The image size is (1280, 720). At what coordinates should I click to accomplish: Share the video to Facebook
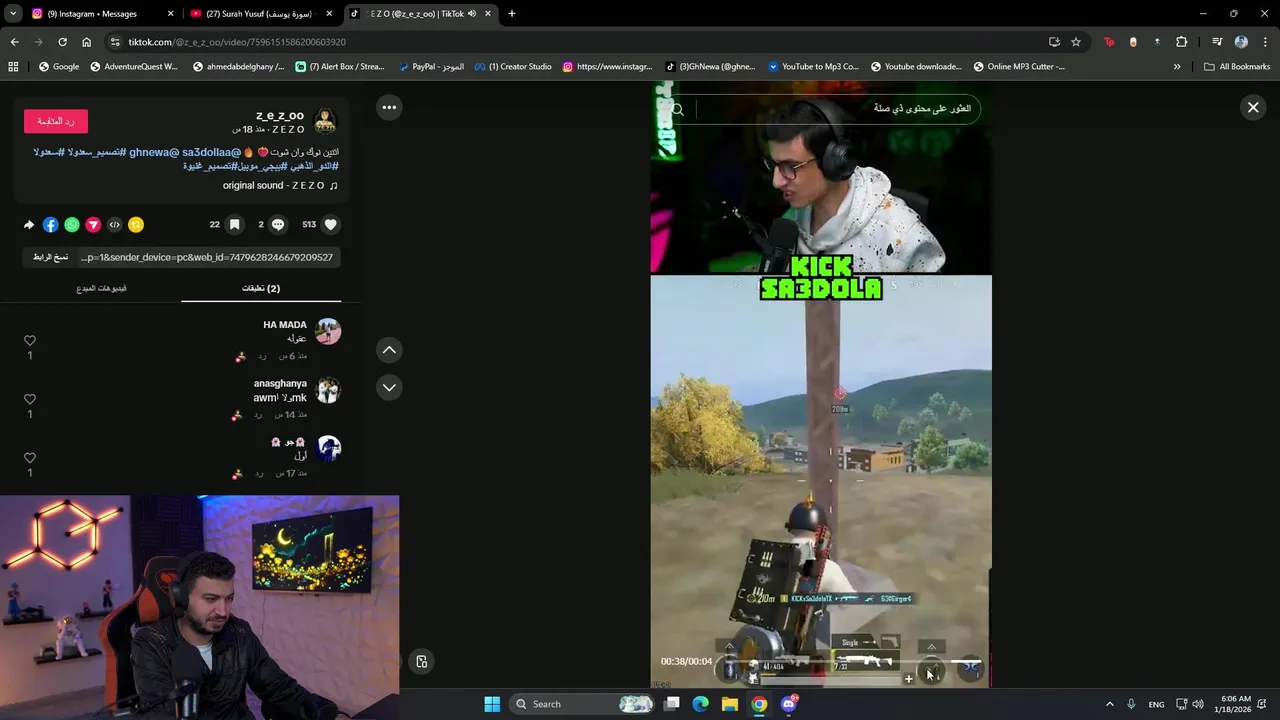pyautogui.click(x=50, y=225)
